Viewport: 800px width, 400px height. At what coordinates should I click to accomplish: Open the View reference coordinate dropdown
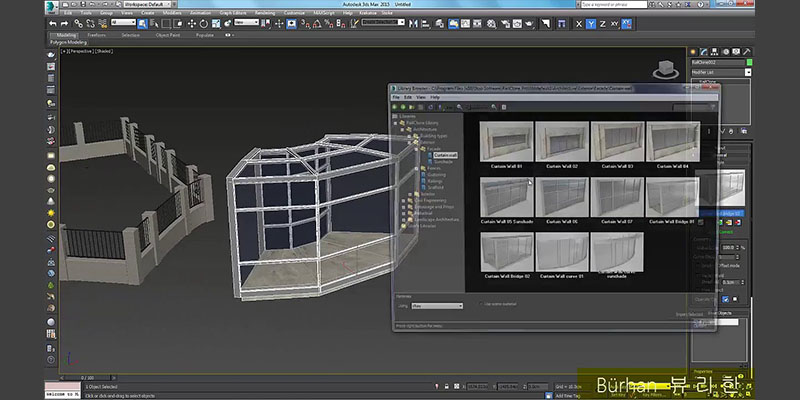[246, 22]
